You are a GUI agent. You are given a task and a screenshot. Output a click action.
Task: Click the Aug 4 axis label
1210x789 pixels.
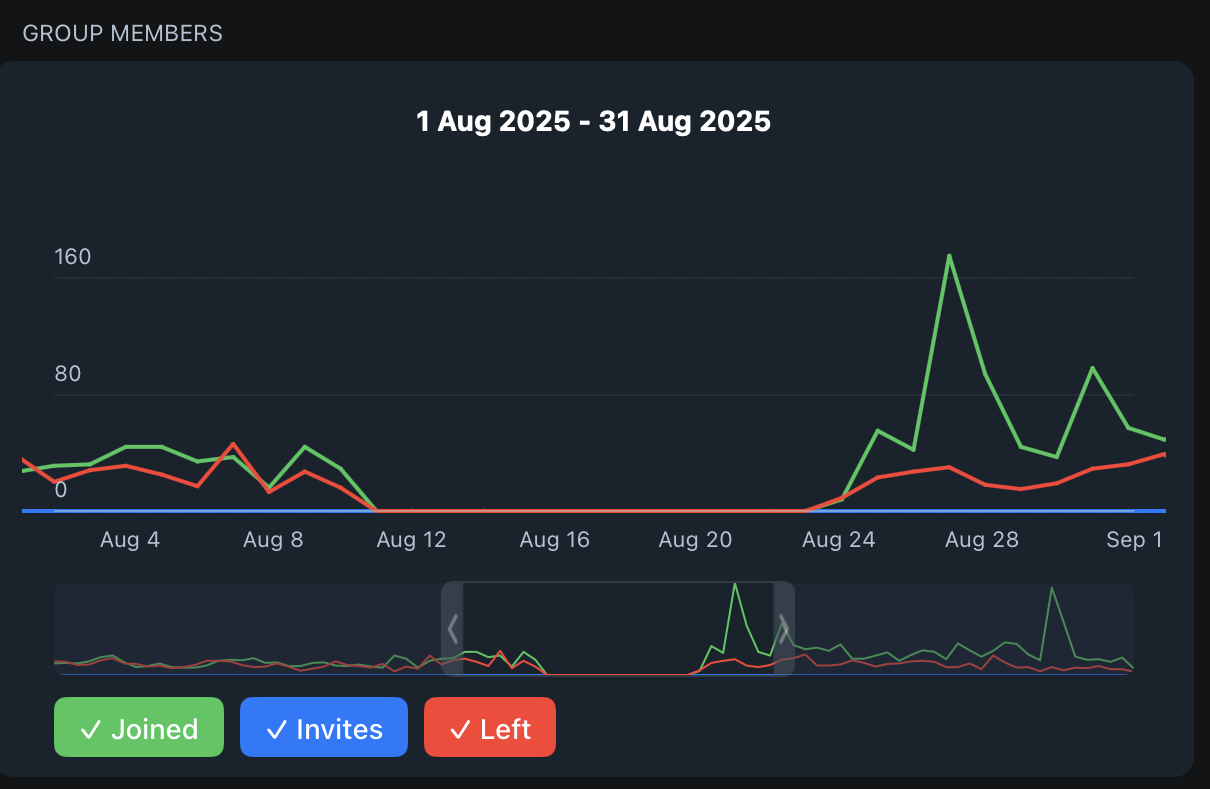130,540
